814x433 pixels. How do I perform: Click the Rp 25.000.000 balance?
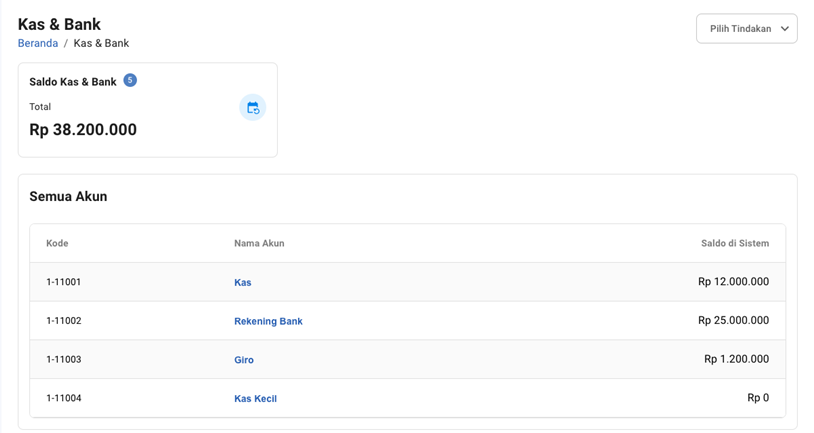733,321
